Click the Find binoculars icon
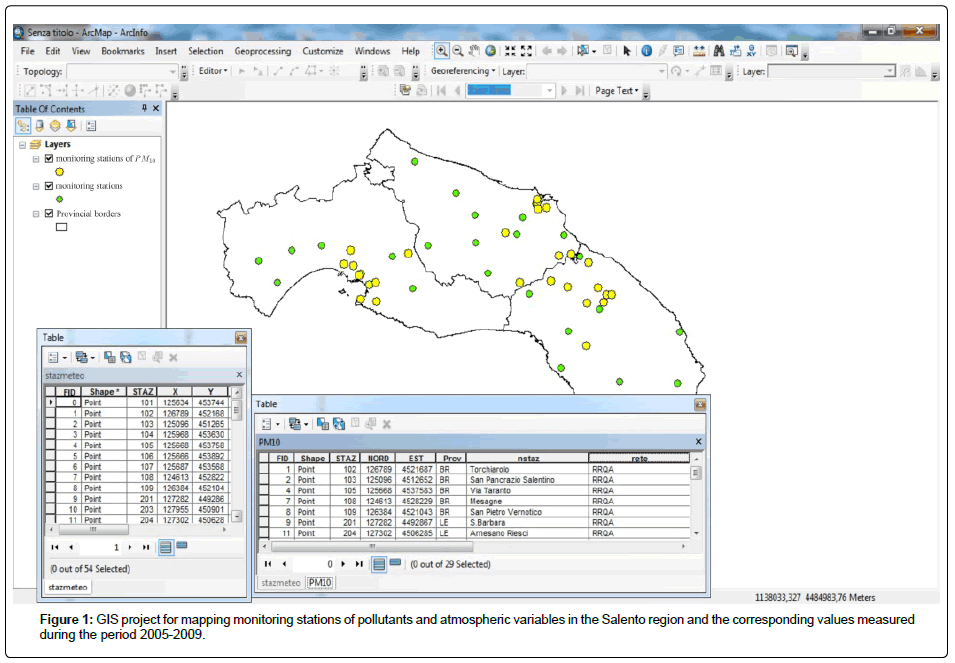 pyautogui.click(x=718, y=51)
